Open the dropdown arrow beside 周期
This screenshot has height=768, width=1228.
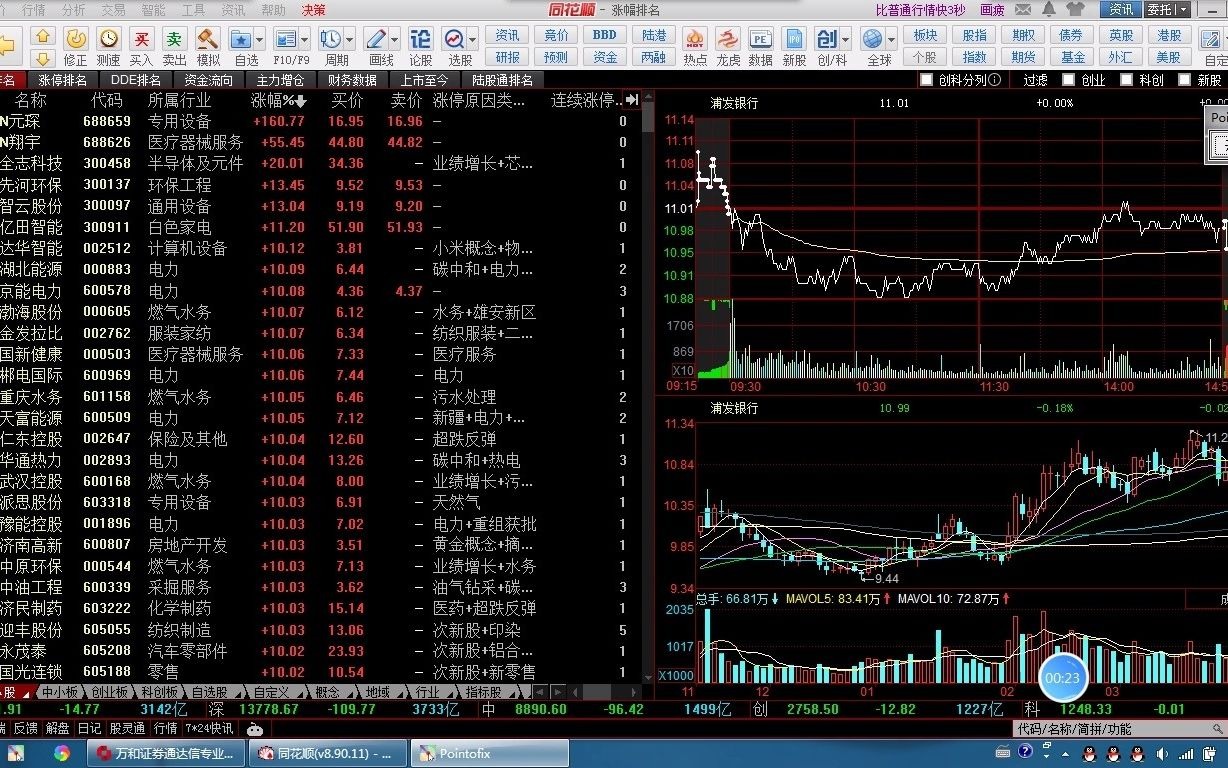349,40
